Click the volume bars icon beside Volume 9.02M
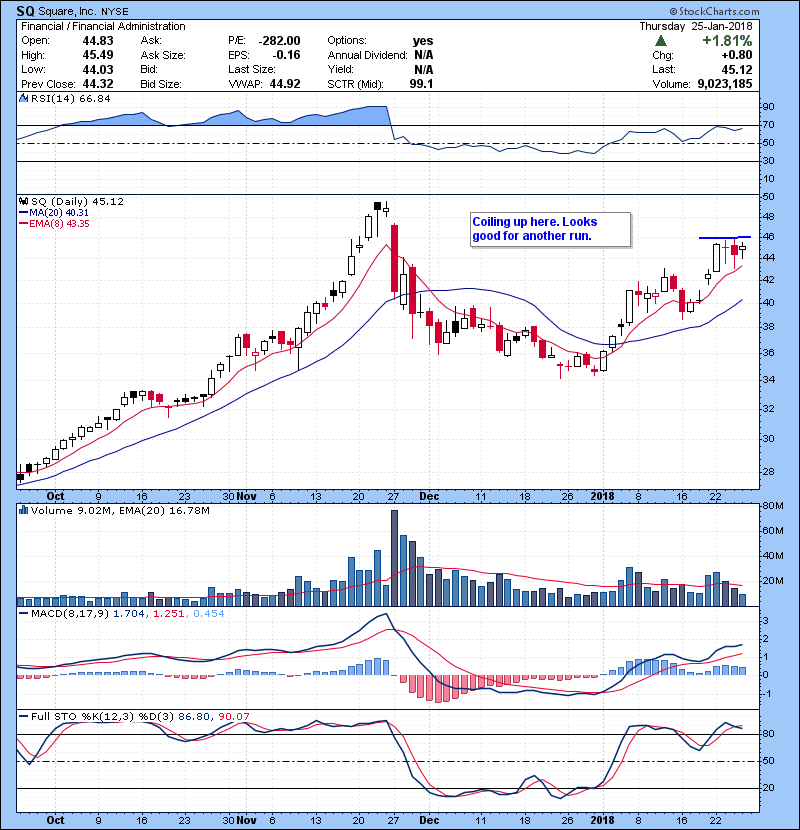This screenshot has width=800, height=830. click(23, 510)
